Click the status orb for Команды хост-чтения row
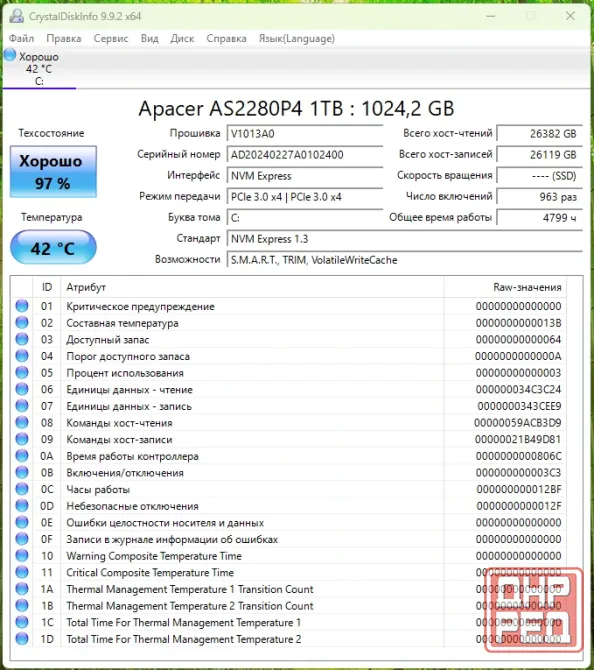 click(22, 423)
